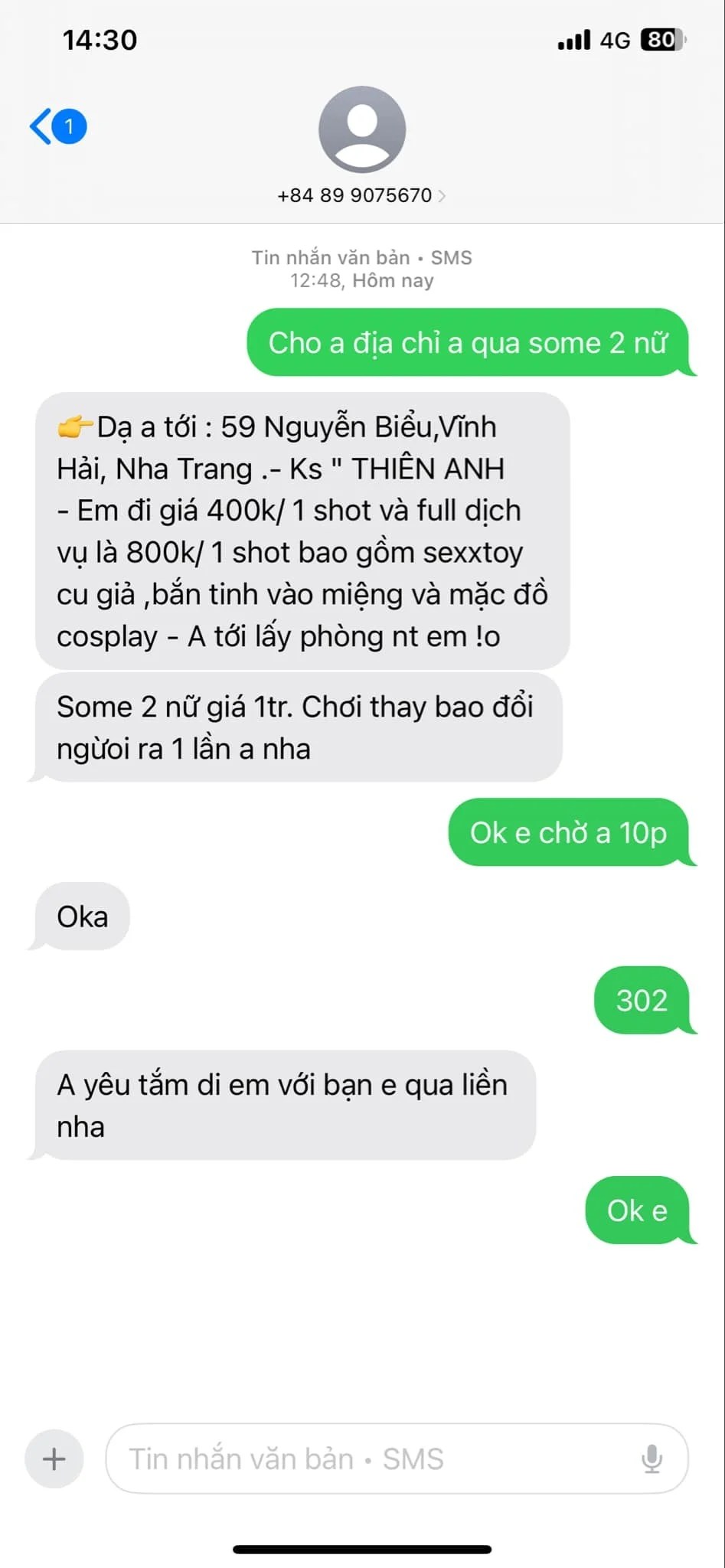Tap the microphone dictation icon

tap(652, 1459)
